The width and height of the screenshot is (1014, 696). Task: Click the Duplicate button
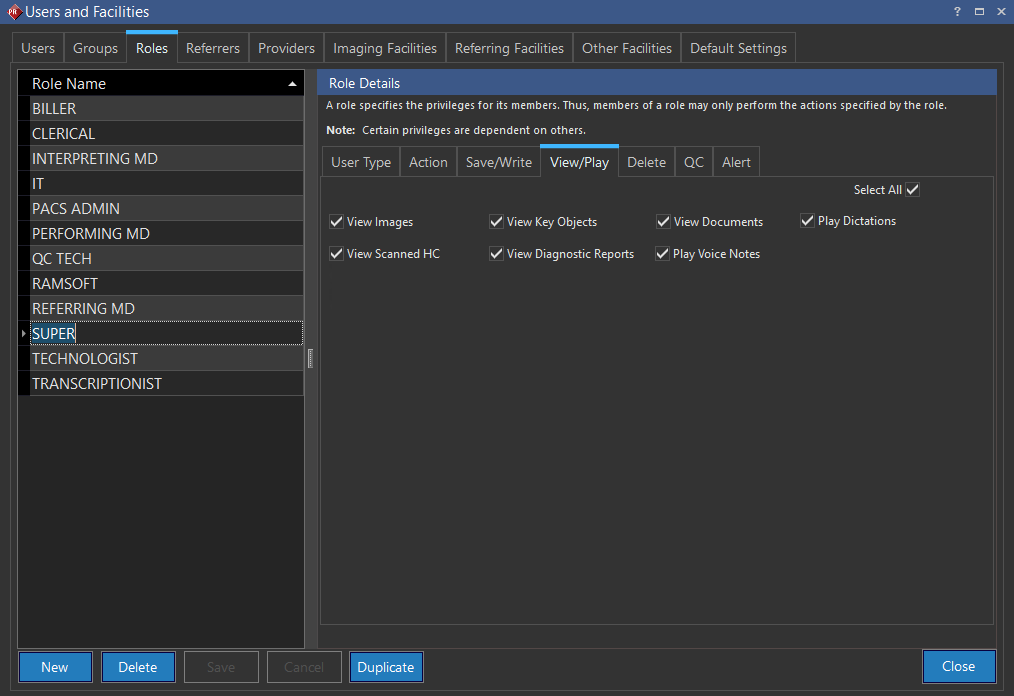coord(386,667)
